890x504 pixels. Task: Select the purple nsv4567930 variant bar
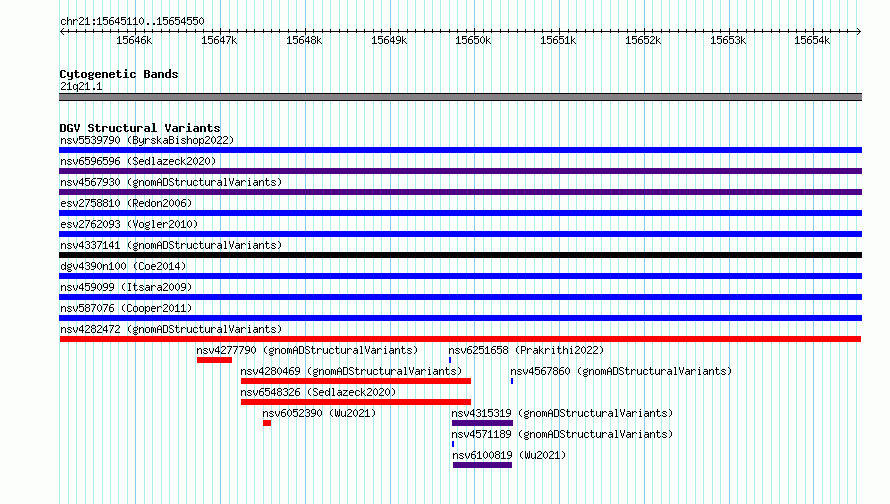[x=460, y=192]
